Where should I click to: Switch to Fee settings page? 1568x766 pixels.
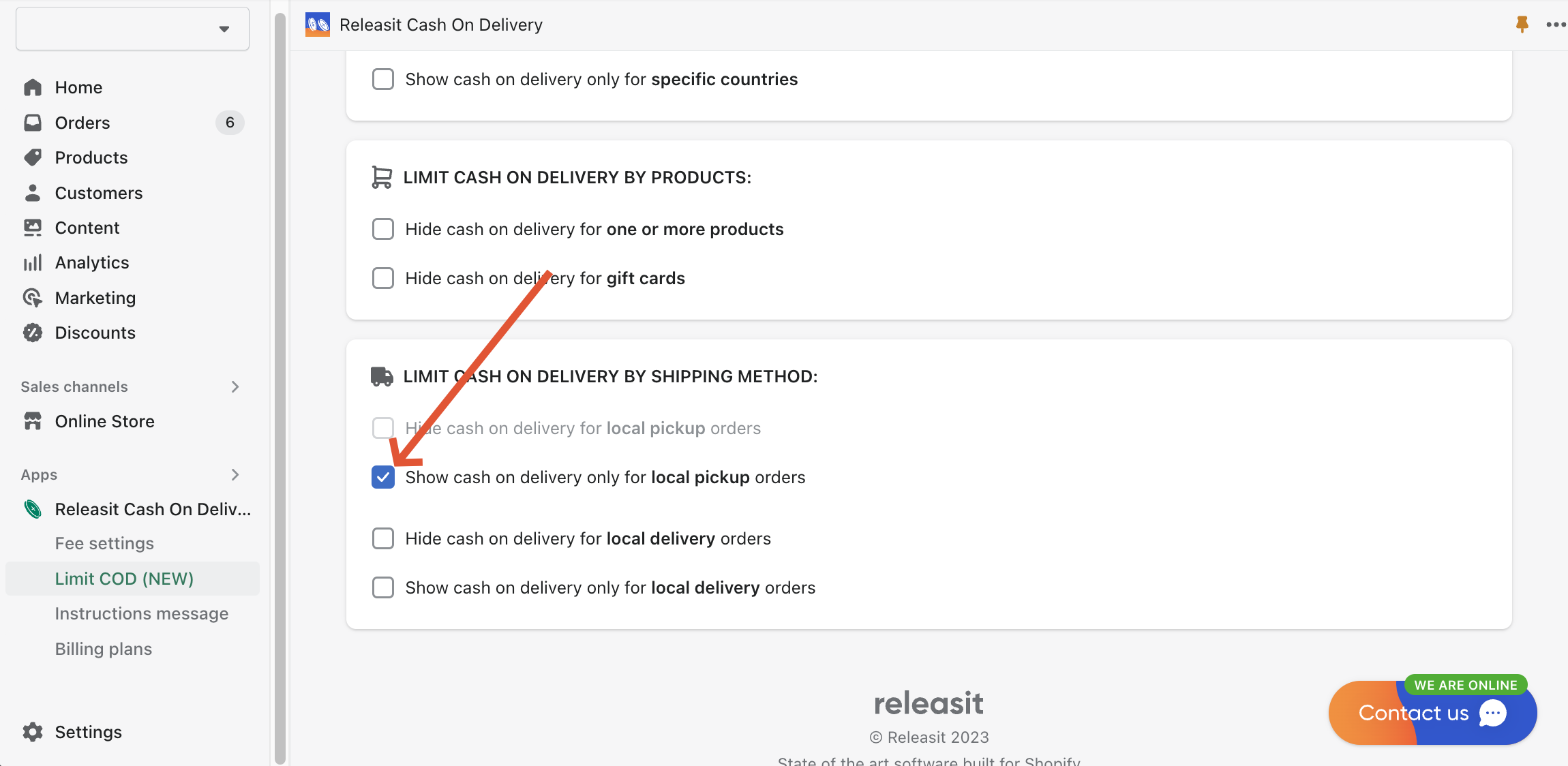[104, 543]
